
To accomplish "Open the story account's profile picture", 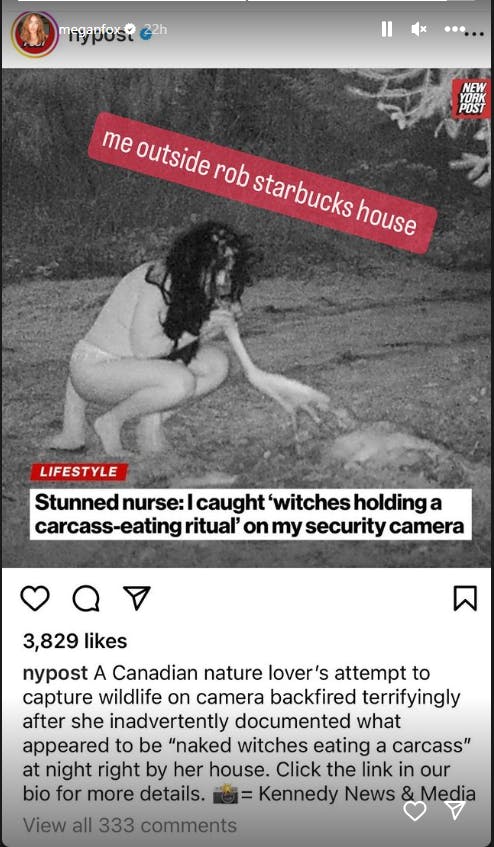I will [x=35, y=33].
